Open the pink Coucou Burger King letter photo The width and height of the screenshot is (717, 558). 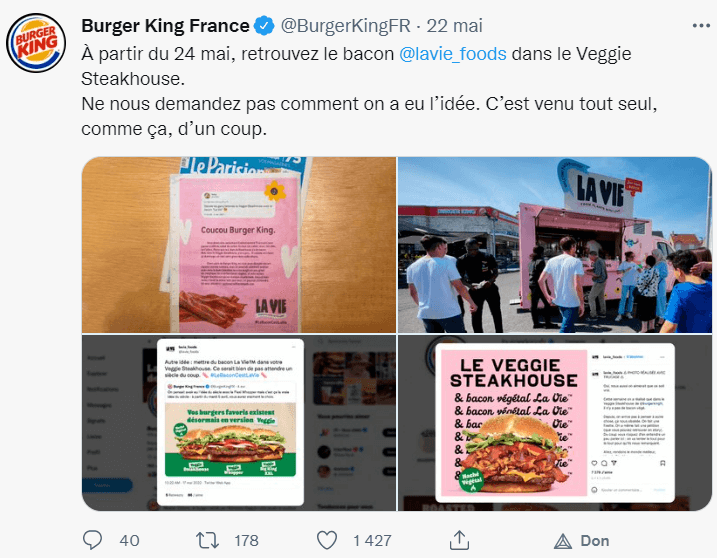click(239, 245)
